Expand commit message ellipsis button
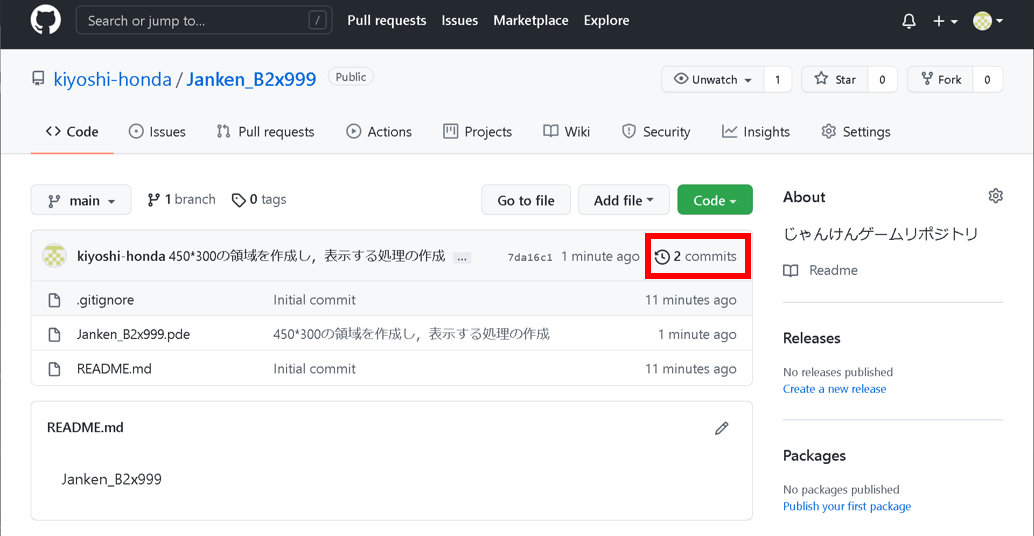Viewport: 1034px width, 536px height. pos(461,257)
